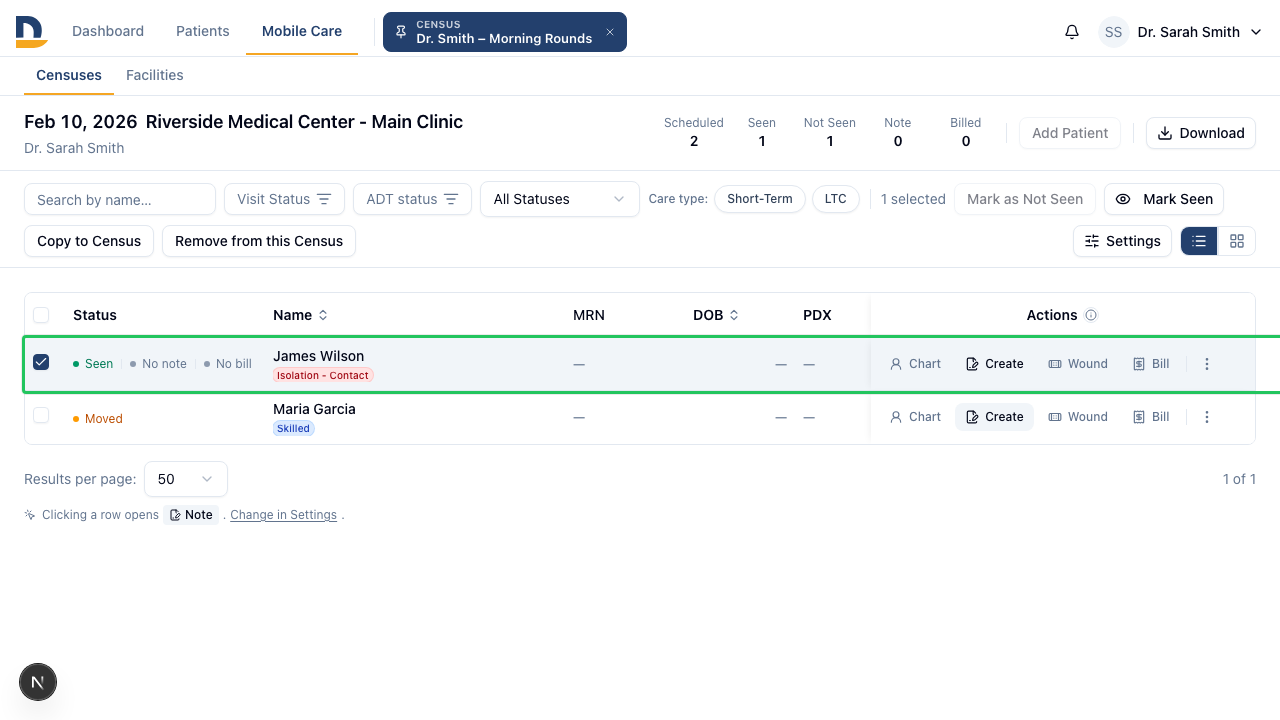Open the results per page dropdown

(186, 479)
